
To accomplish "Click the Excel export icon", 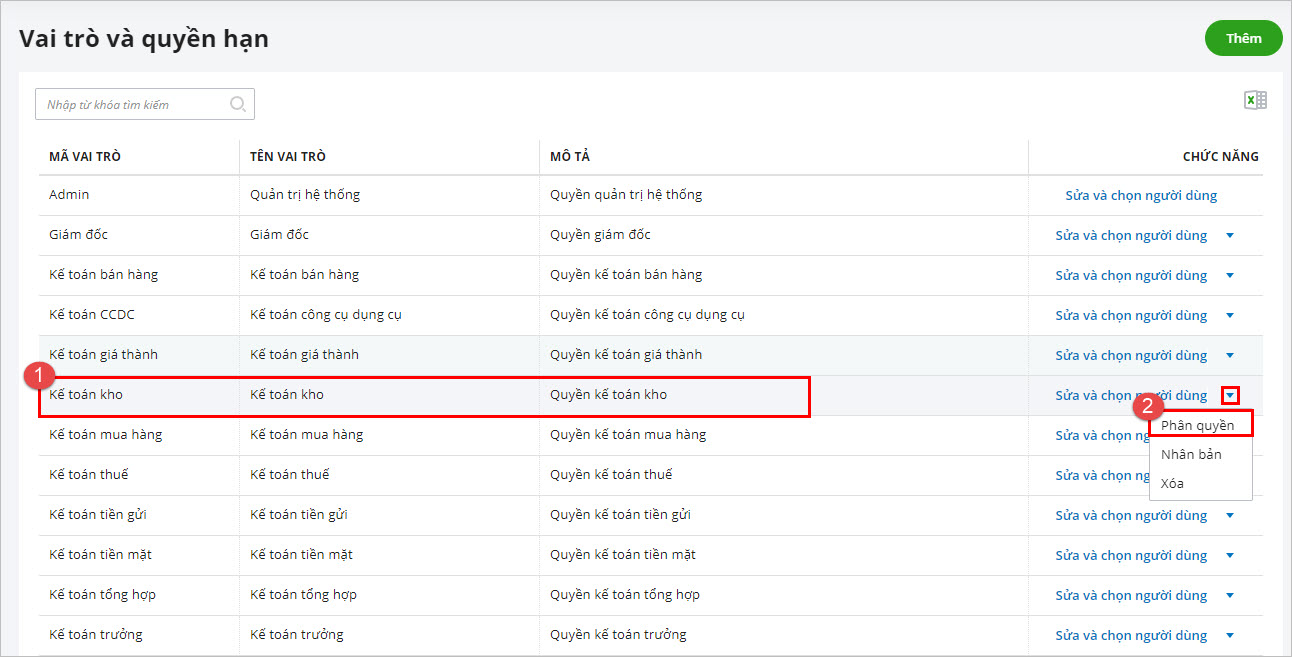I will point(1255,100).
